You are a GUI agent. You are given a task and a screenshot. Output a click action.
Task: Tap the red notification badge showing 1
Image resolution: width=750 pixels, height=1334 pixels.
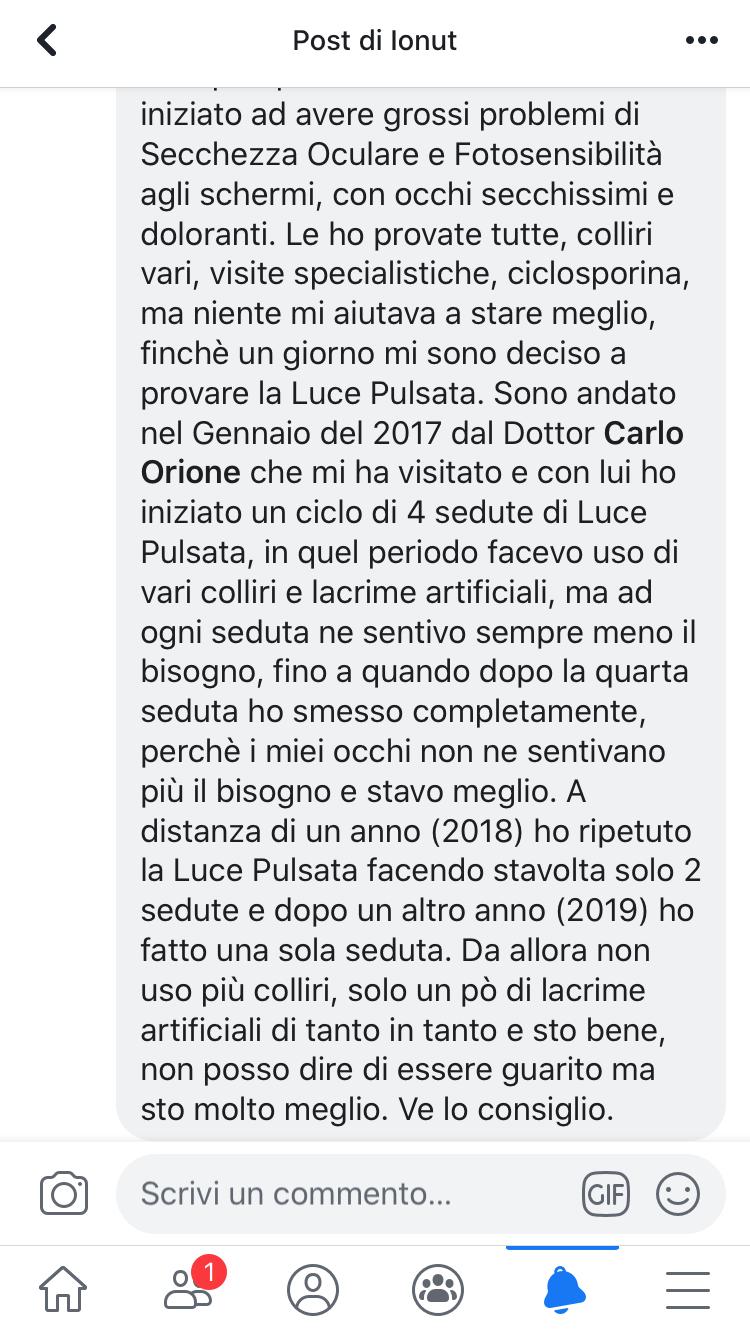tap(208, 1272)
